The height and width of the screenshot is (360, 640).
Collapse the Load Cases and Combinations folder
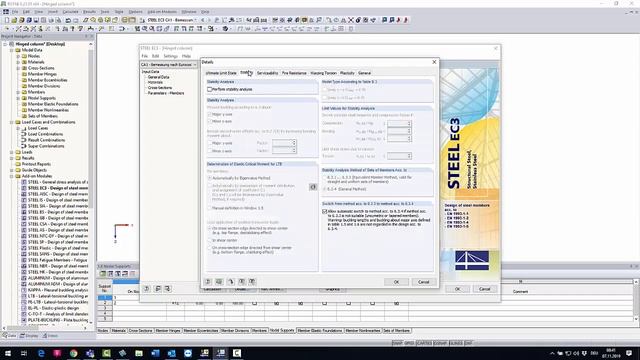pyautogui.click(x=12, y=122)
